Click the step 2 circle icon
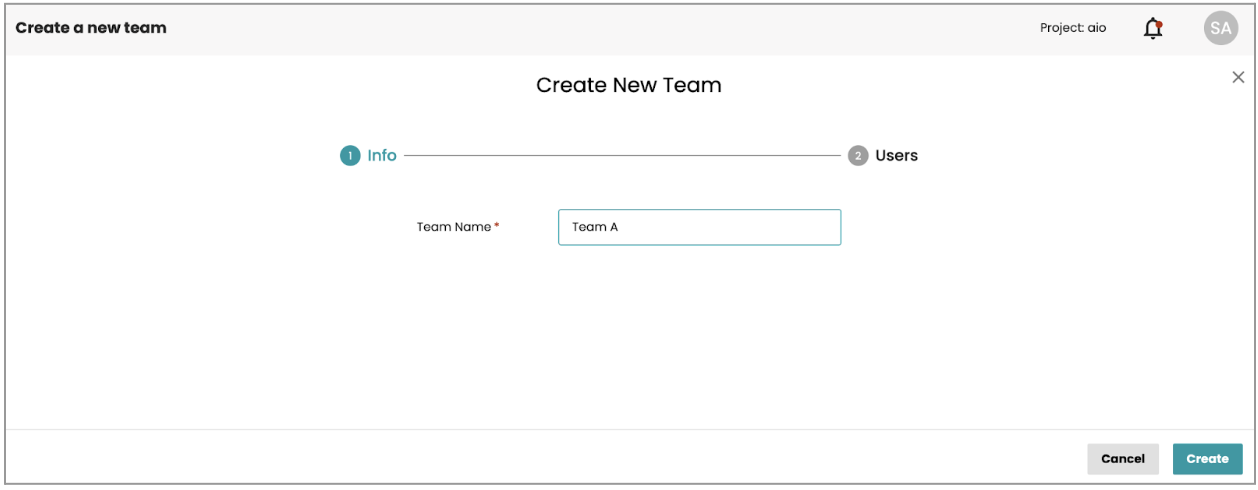 [858, 156]
